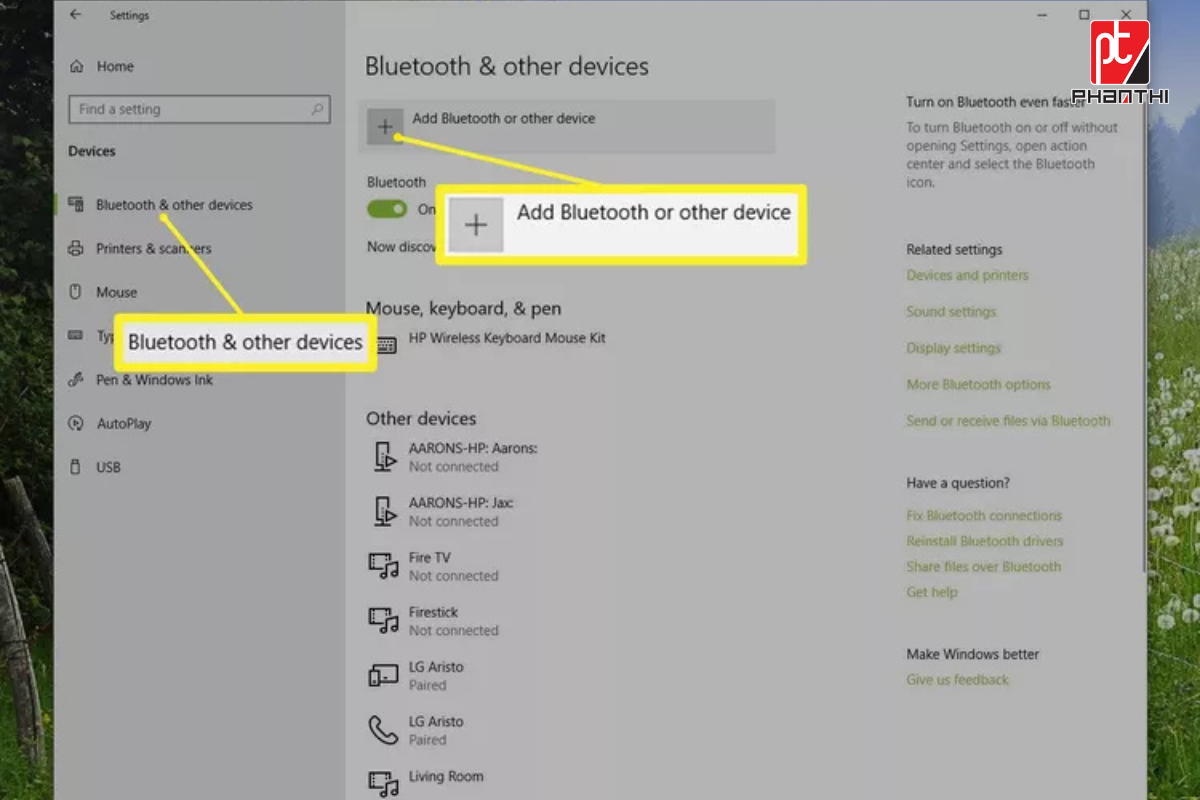1200x800 pixels.
Task: Click the icon beside AARONS-HP: Aarons
Action: [384, 456]
